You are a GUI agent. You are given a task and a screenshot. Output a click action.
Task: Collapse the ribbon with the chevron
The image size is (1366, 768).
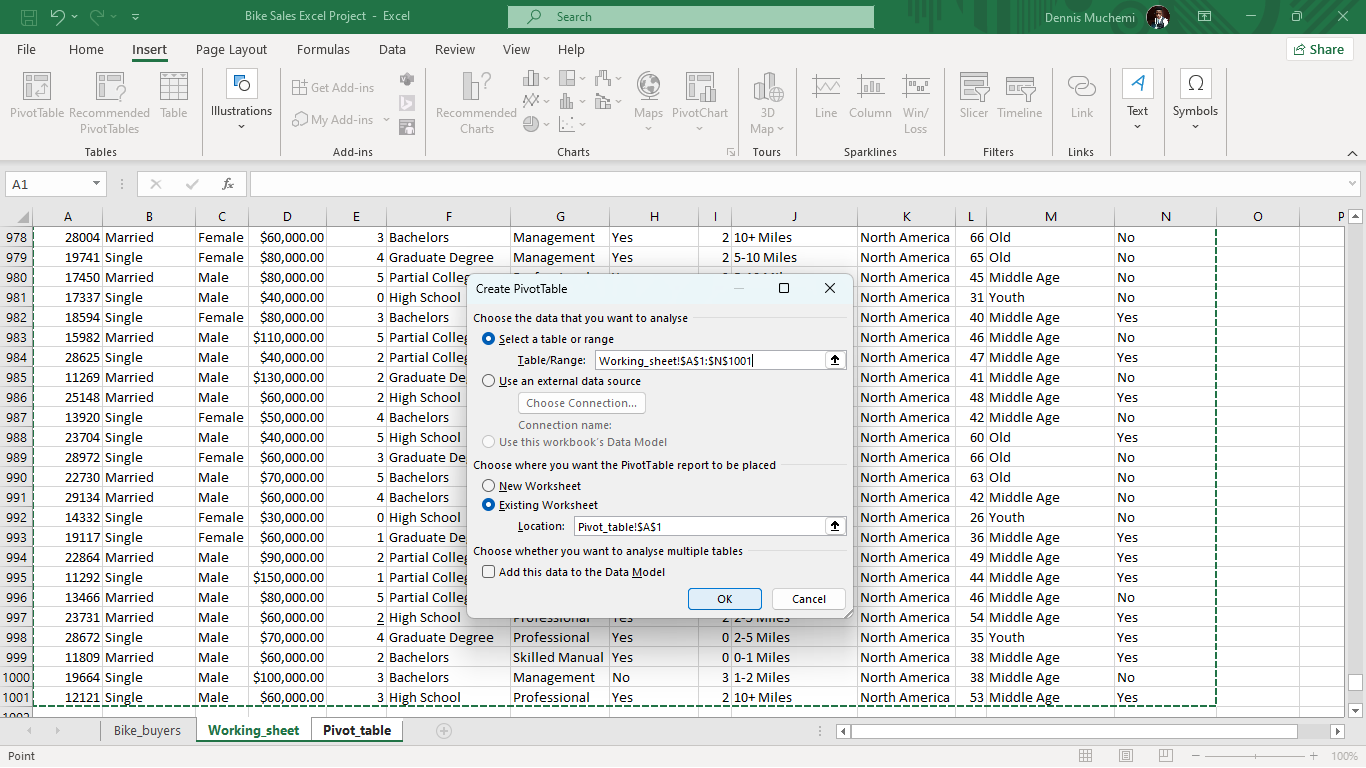[1352, 153]
